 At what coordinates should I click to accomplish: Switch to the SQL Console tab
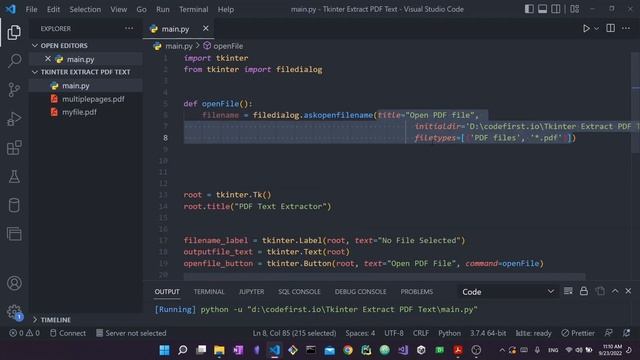(299, 291)
